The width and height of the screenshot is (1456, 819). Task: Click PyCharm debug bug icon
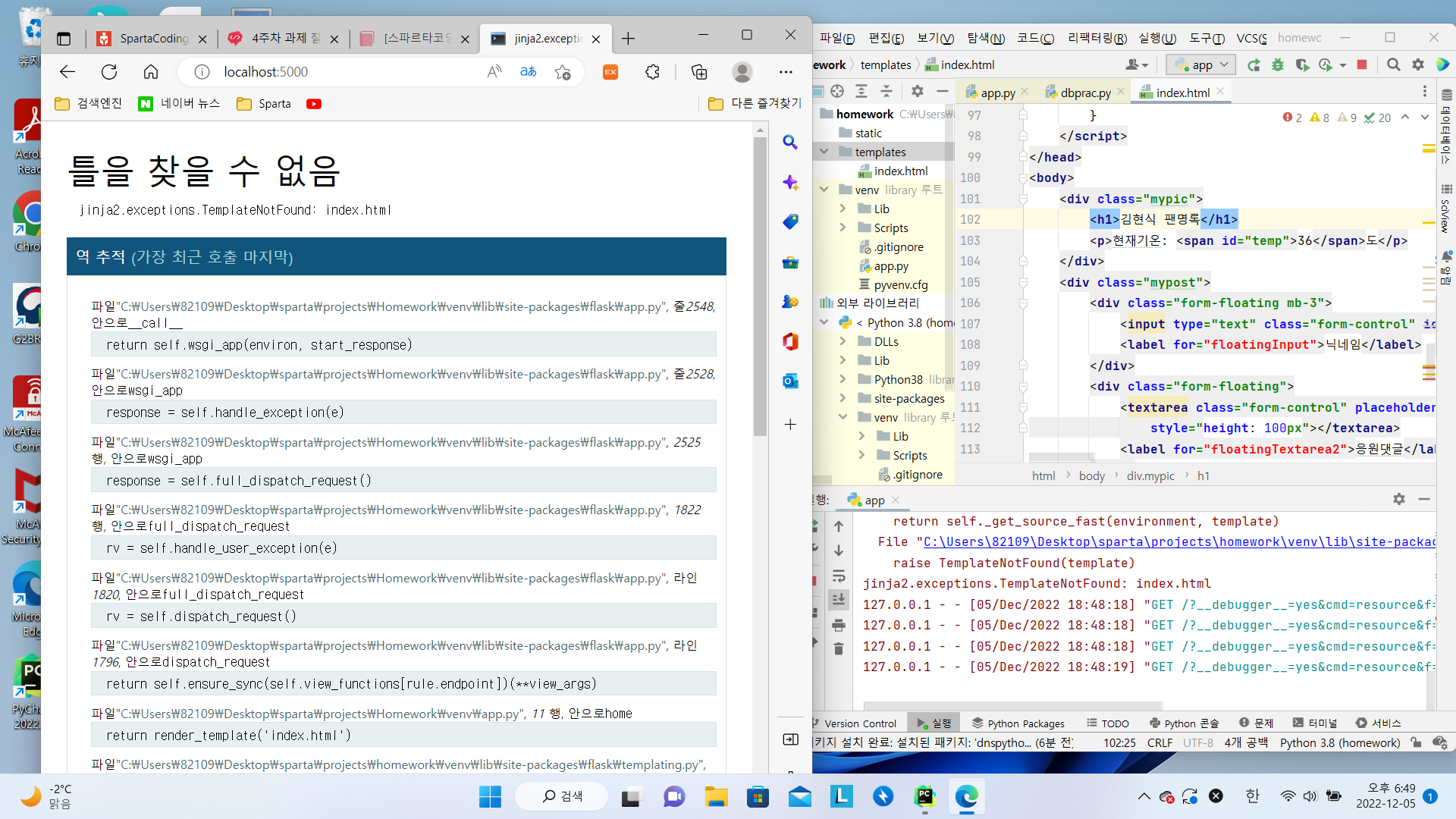click(1278, 65)
